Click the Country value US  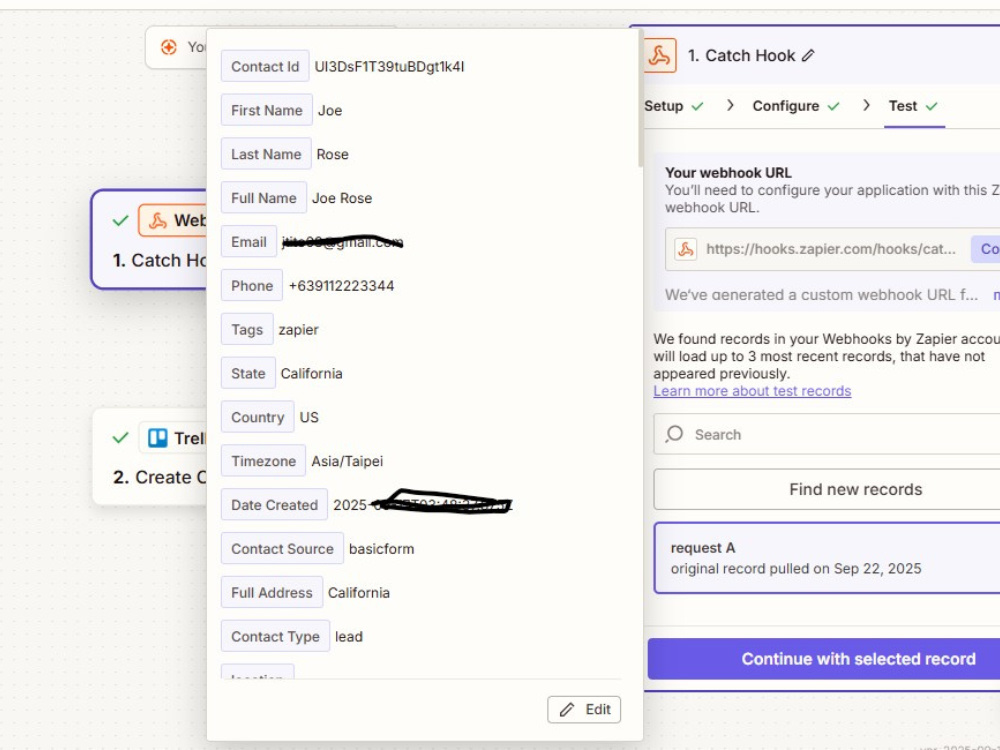point(309,418)
